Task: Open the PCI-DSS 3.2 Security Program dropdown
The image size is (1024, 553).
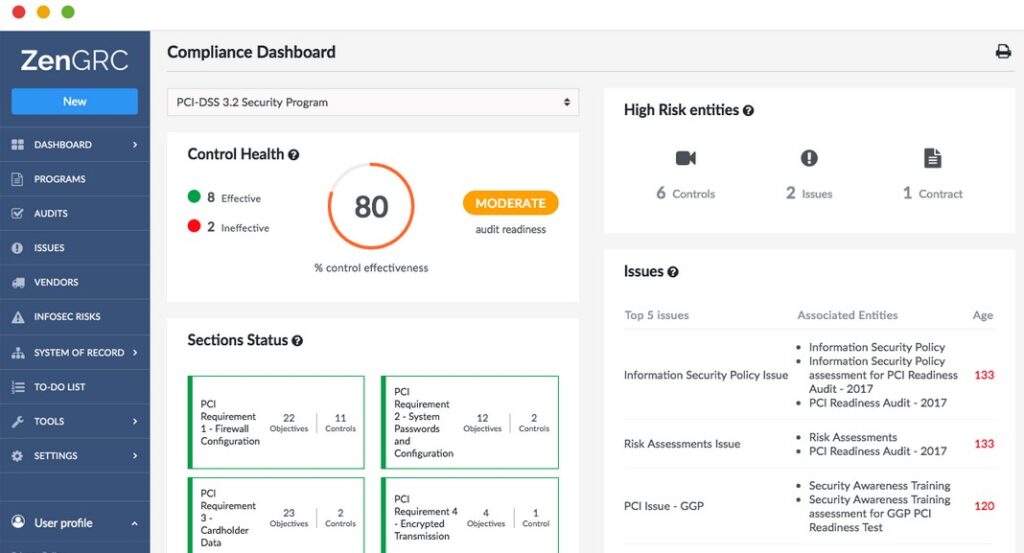Action: (x=372, y=102)
